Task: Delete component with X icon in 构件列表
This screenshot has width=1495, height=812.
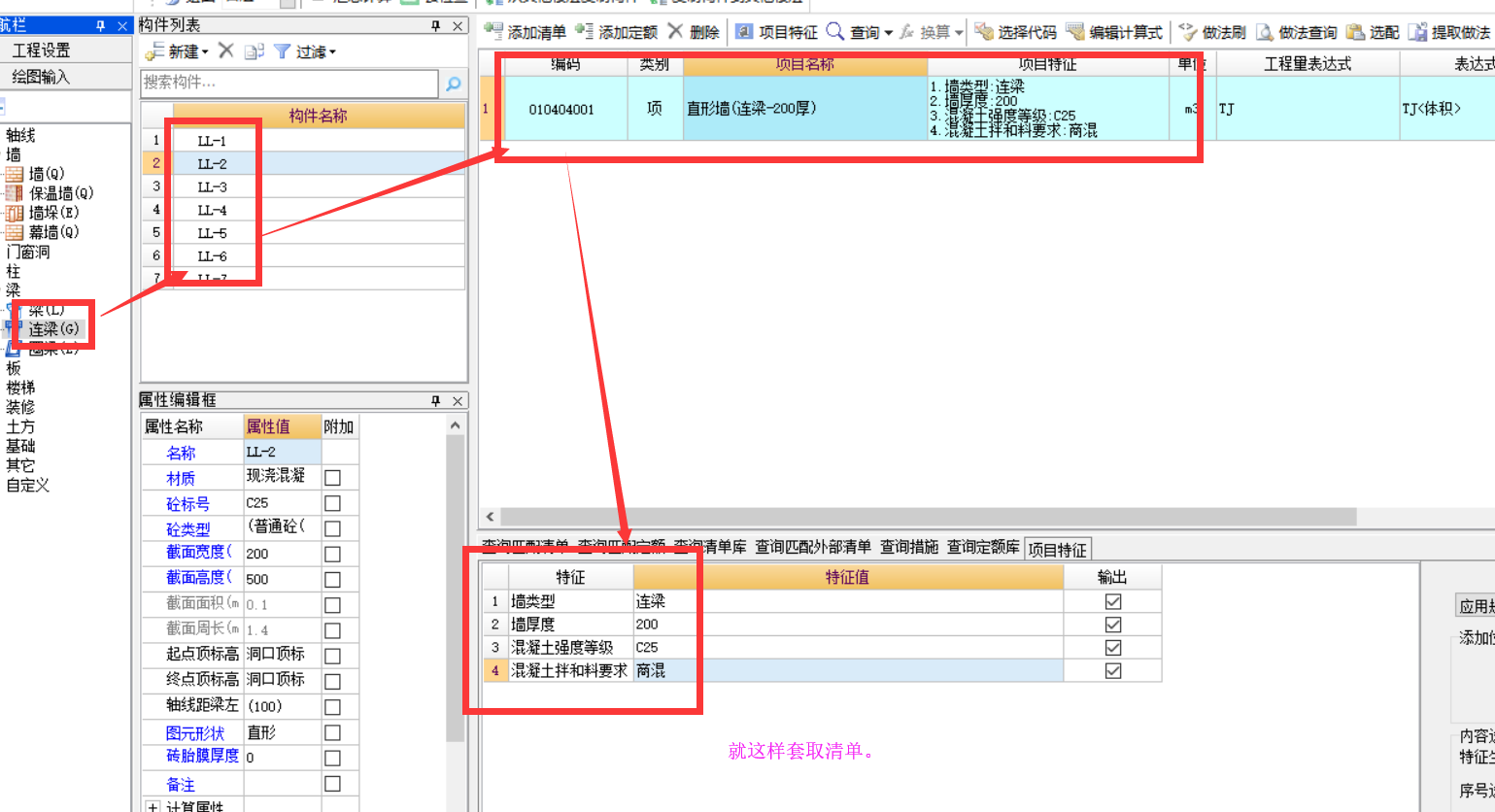Action: (226, 51)
